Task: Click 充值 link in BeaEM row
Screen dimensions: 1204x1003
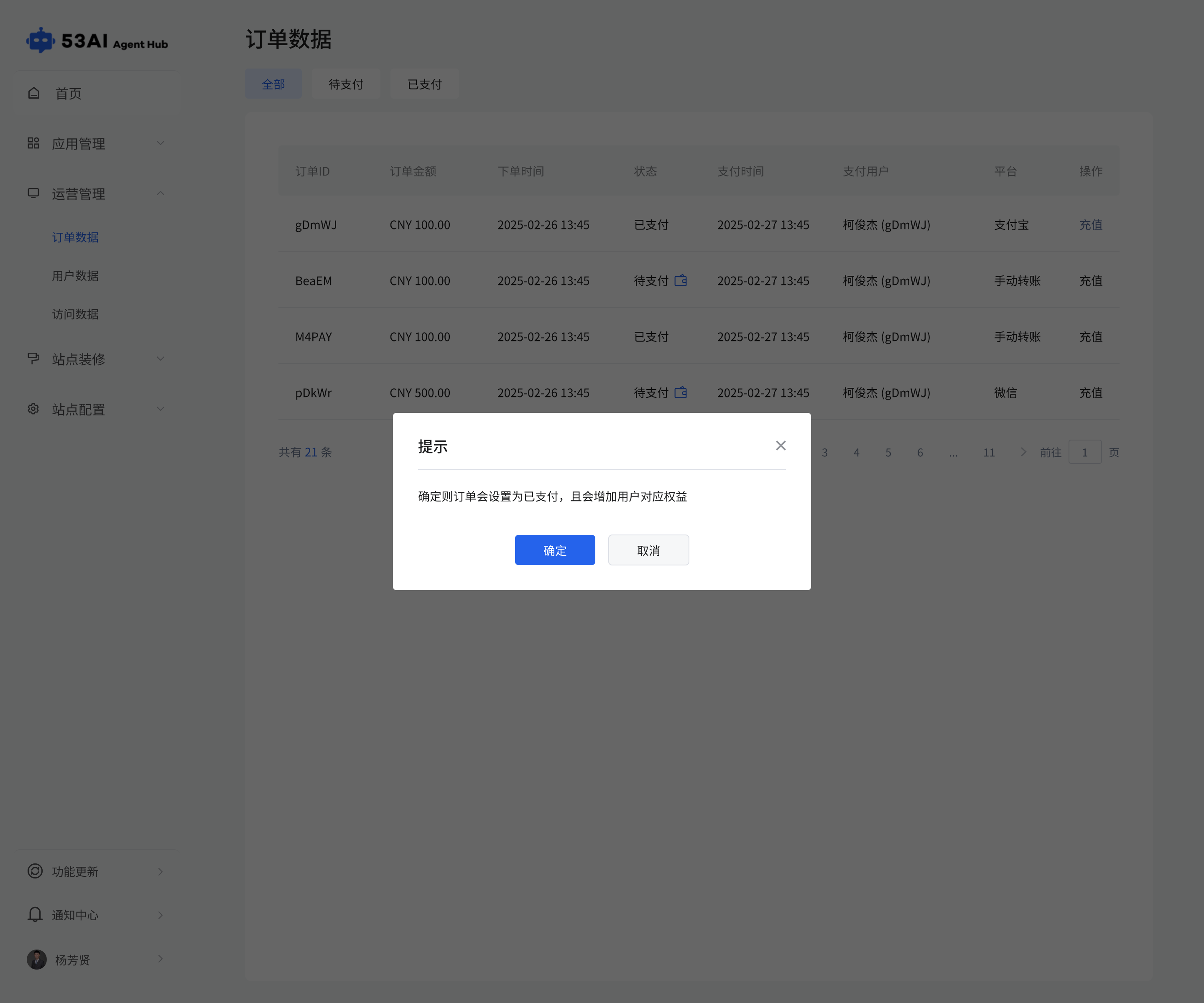Action: click(1091, 281)
